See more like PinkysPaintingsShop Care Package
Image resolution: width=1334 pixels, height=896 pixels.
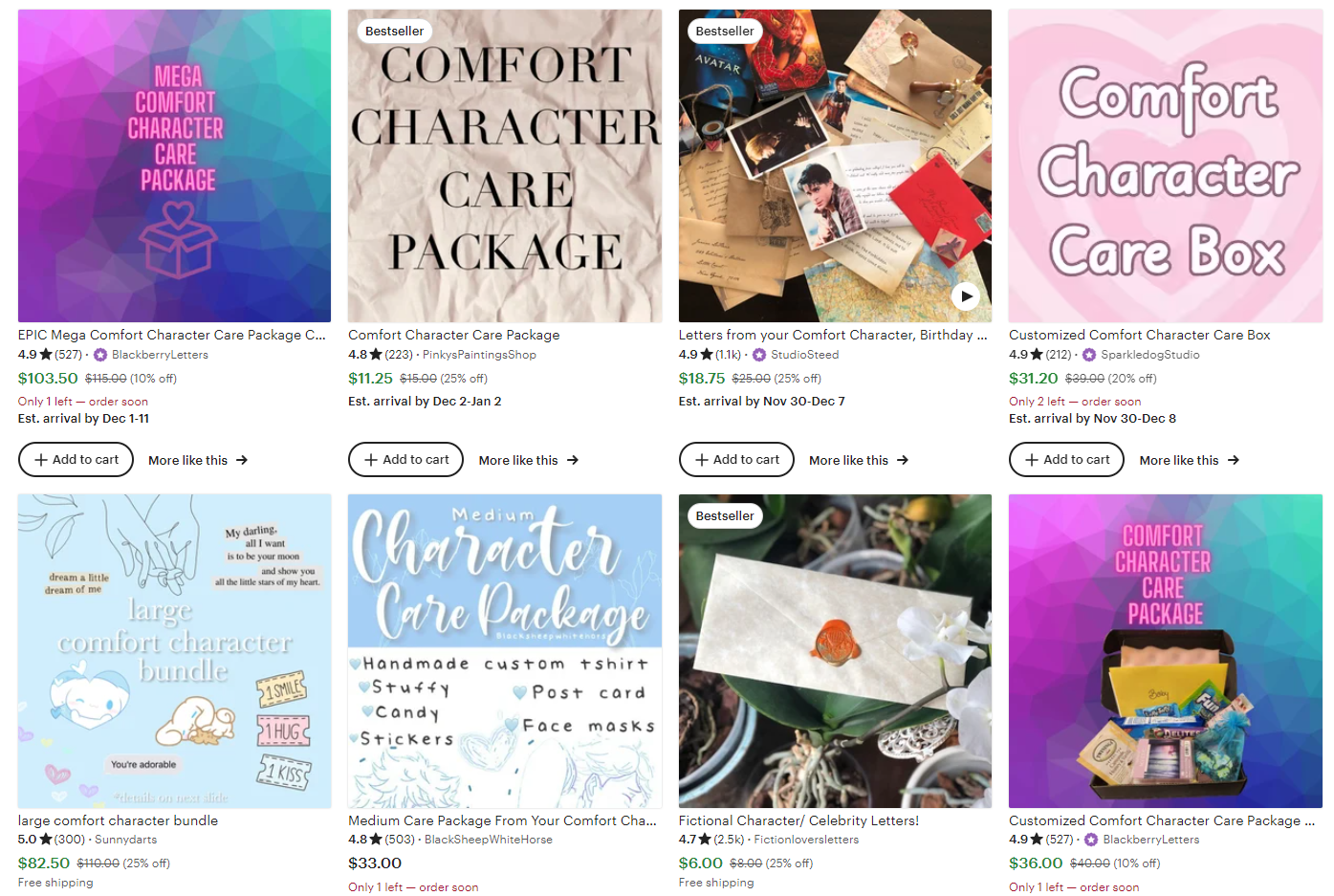(529, 460)
